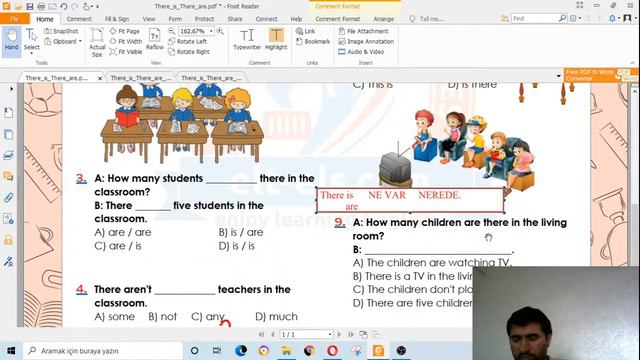640x360 pixels.
Task: Undo the last action
Action: click(63, 7)
